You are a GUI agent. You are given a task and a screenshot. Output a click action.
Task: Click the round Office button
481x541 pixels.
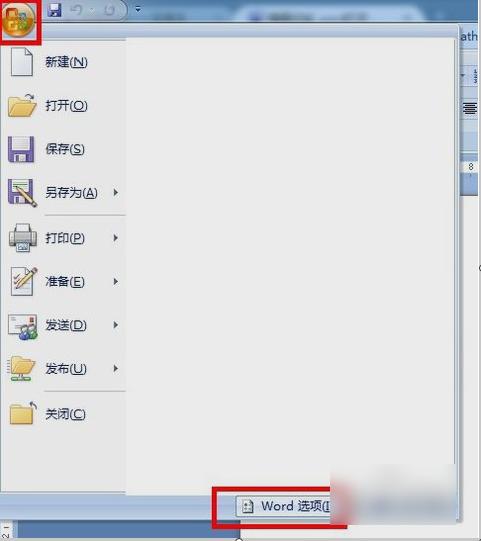pyautogui.click(x=19, y=19)
